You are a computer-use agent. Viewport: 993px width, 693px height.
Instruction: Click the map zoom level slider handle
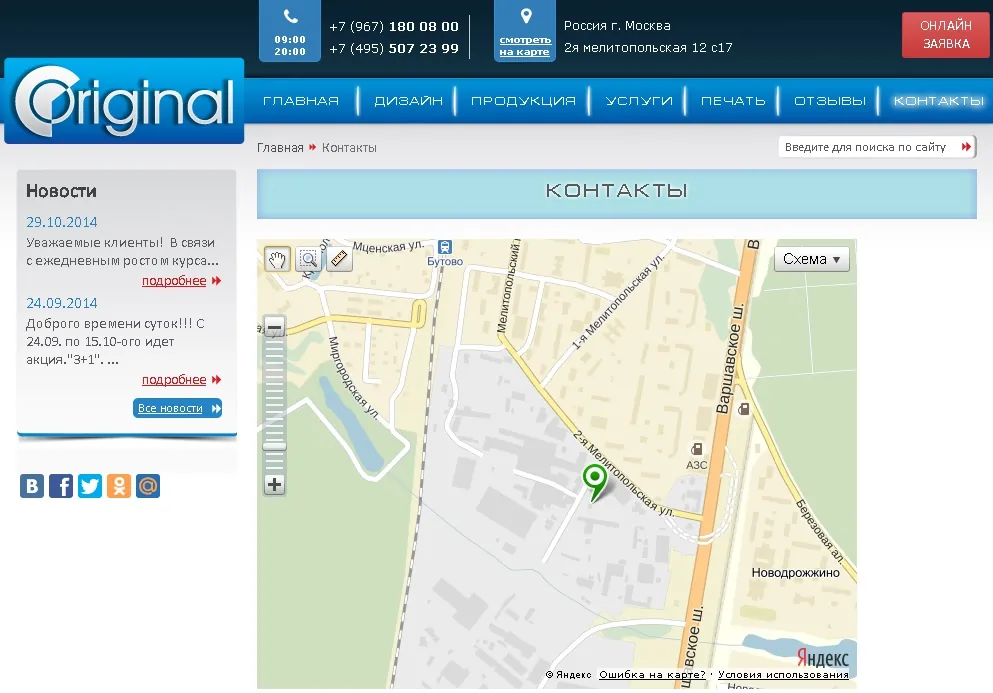coord(274,447)
